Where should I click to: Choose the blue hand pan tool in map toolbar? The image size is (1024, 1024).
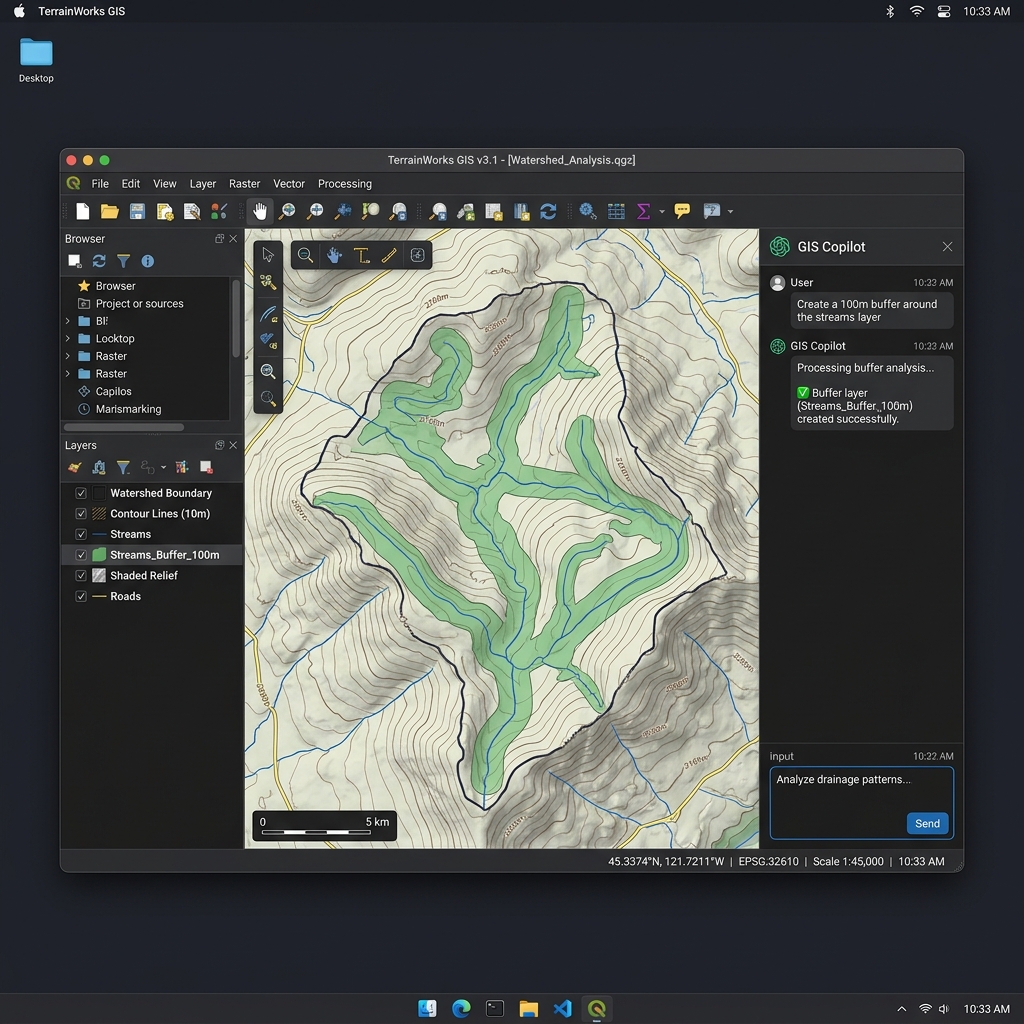click(x=334, y=255)
